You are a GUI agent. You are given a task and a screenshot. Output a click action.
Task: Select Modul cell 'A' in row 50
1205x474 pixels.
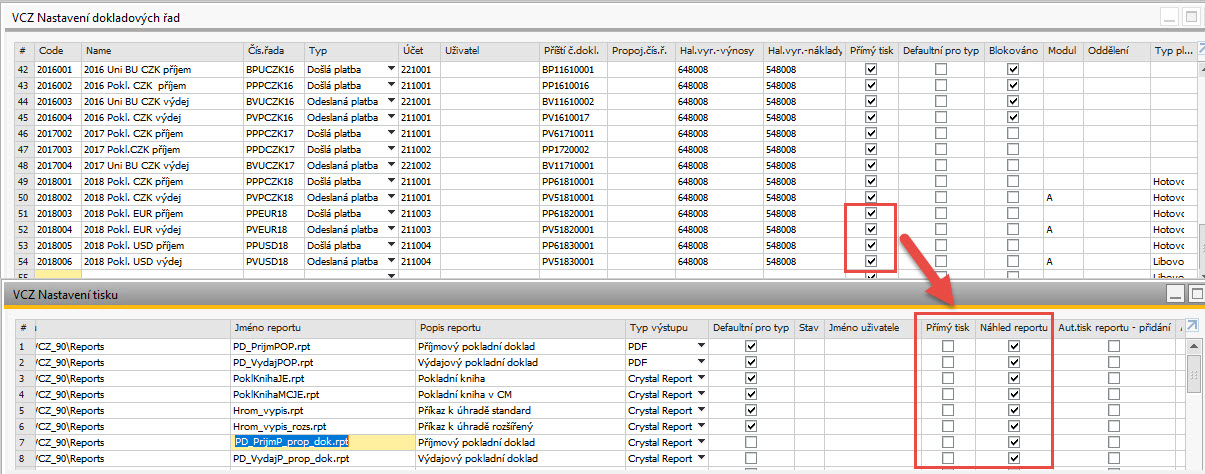tap(1064, 197)
